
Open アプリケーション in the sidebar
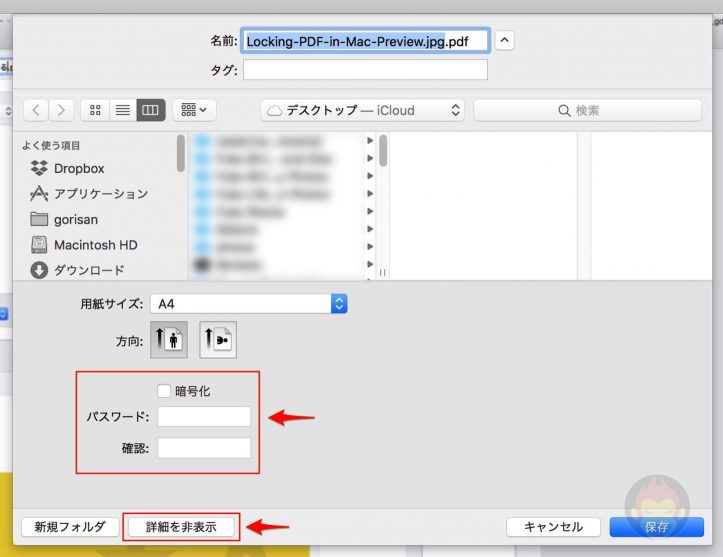click(x=89, y=194)
